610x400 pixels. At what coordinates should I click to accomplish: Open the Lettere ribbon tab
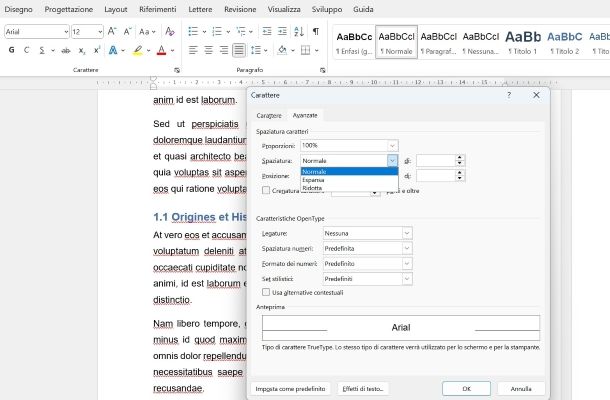pyautogui.click(x=200, y=9)
